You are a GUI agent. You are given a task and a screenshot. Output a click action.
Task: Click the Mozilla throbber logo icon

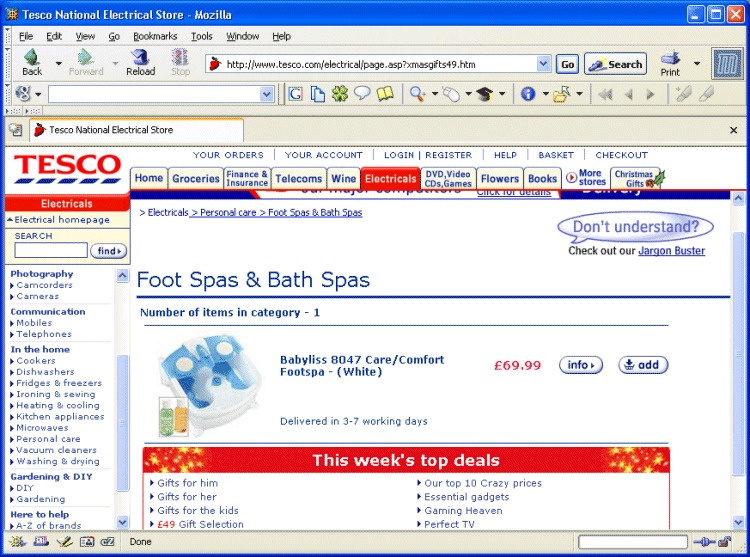point(727,63)
